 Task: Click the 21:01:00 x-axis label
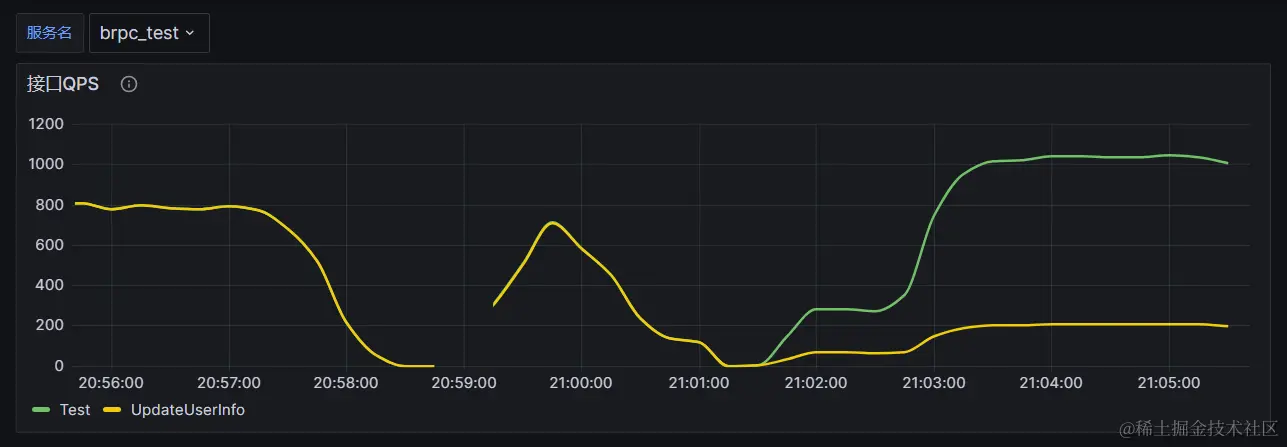click(698, 383)
